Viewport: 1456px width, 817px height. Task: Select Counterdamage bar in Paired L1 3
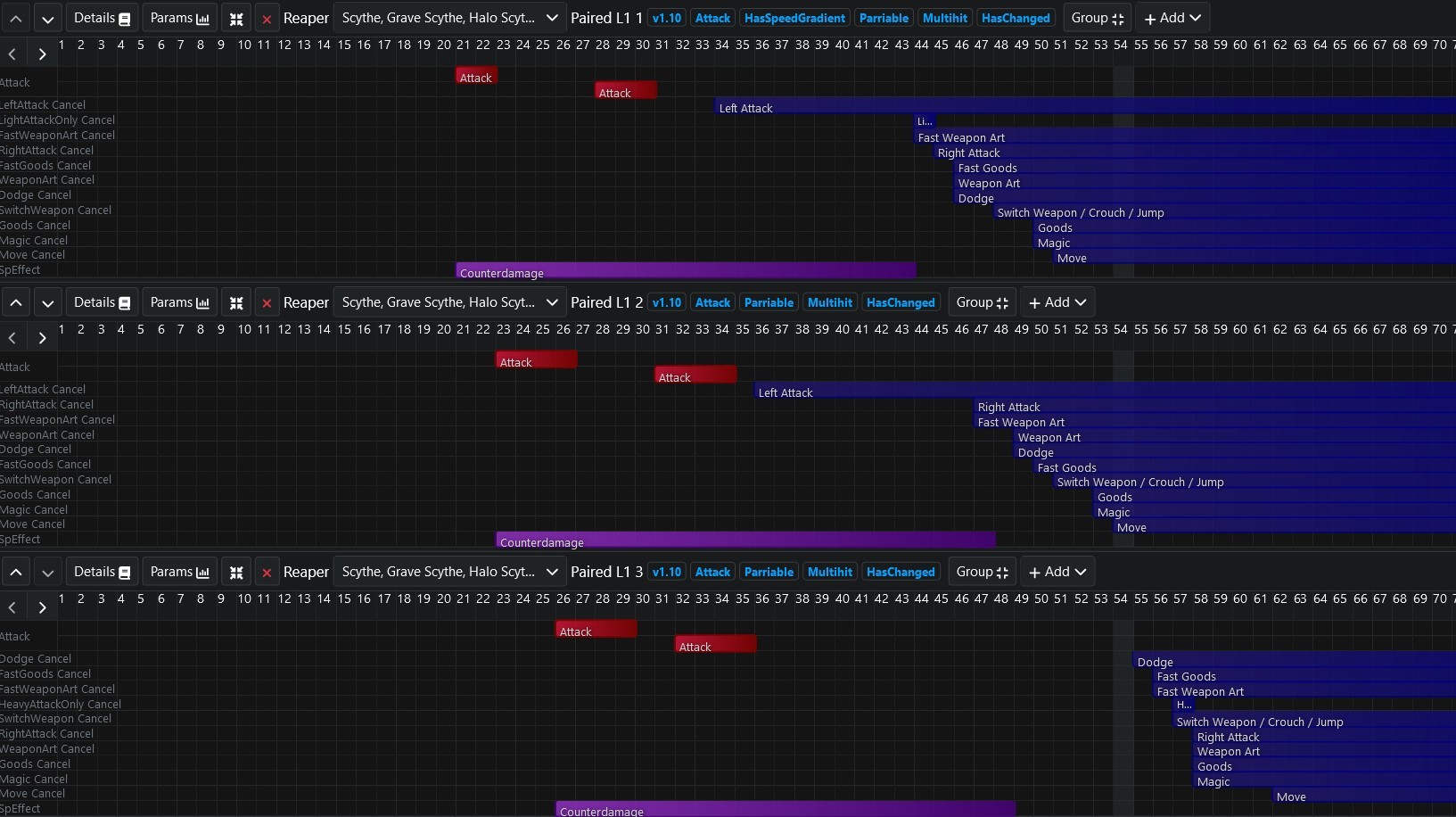pyautogui.click(x=786, y=810)
